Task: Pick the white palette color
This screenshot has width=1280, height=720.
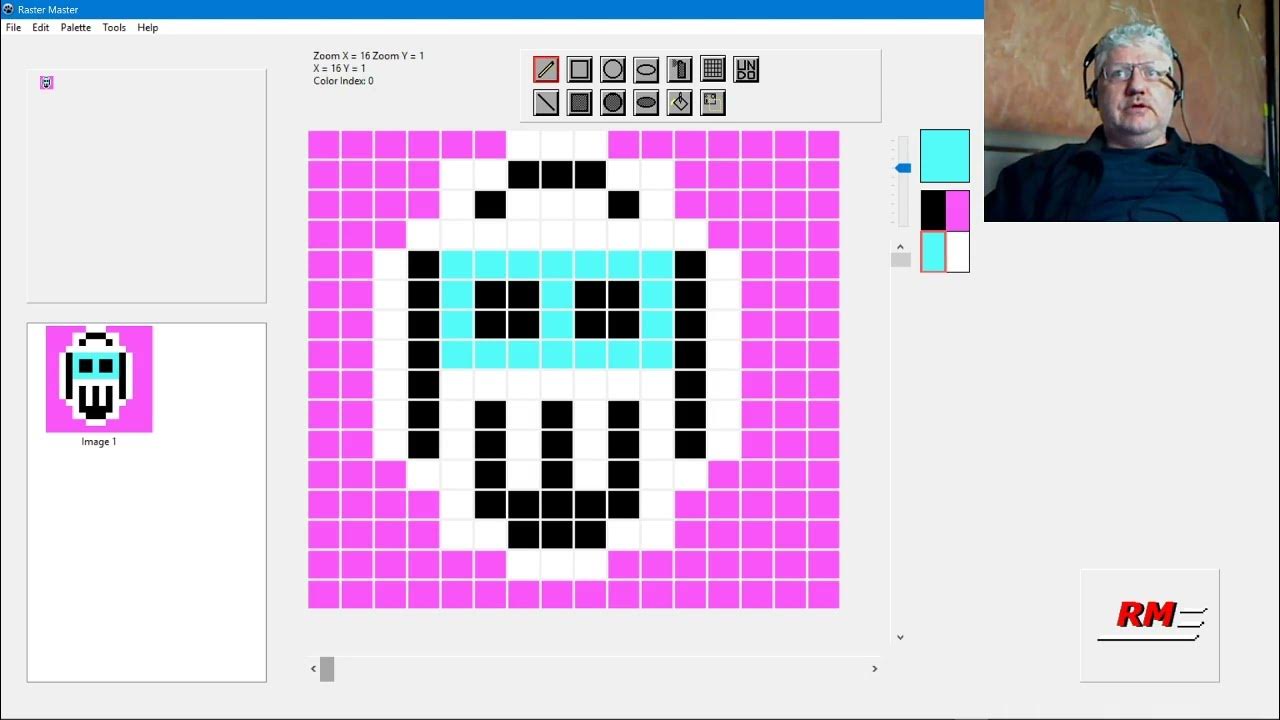Action: [957, 251]
